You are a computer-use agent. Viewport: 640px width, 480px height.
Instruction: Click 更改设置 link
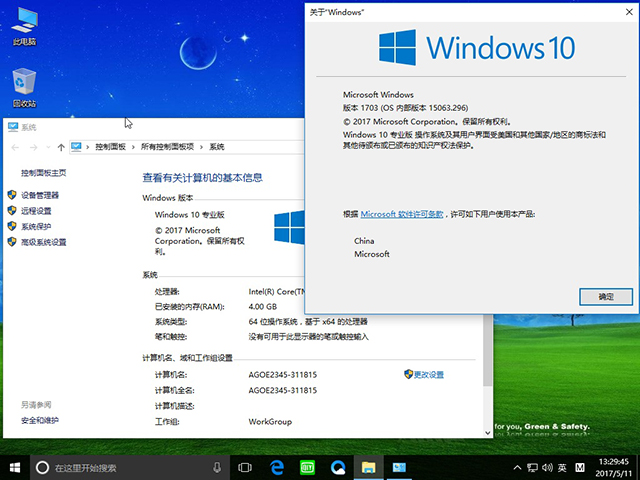(429, 375)
